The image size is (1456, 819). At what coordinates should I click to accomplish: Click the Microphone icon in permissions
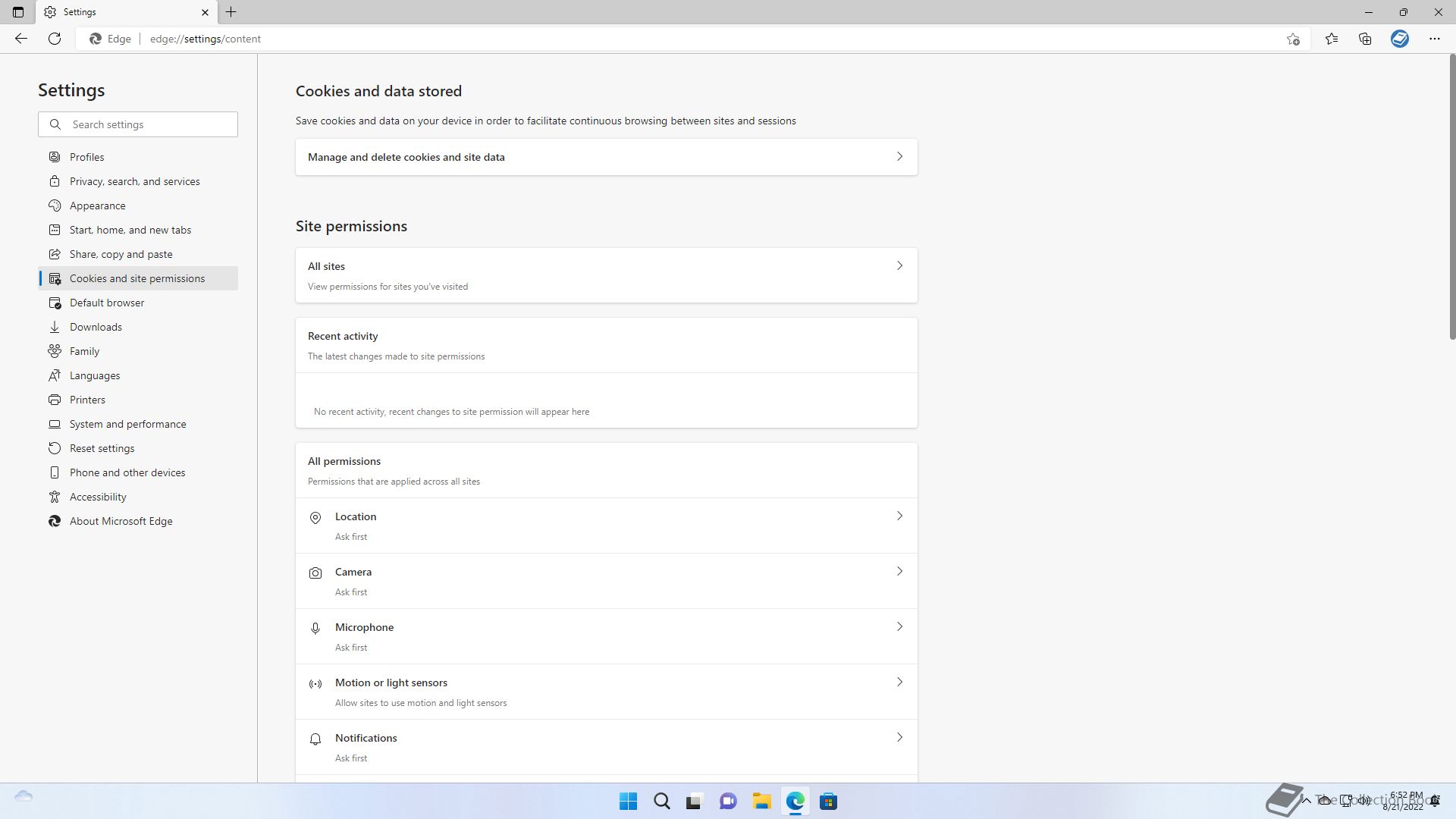click(315, 629)
